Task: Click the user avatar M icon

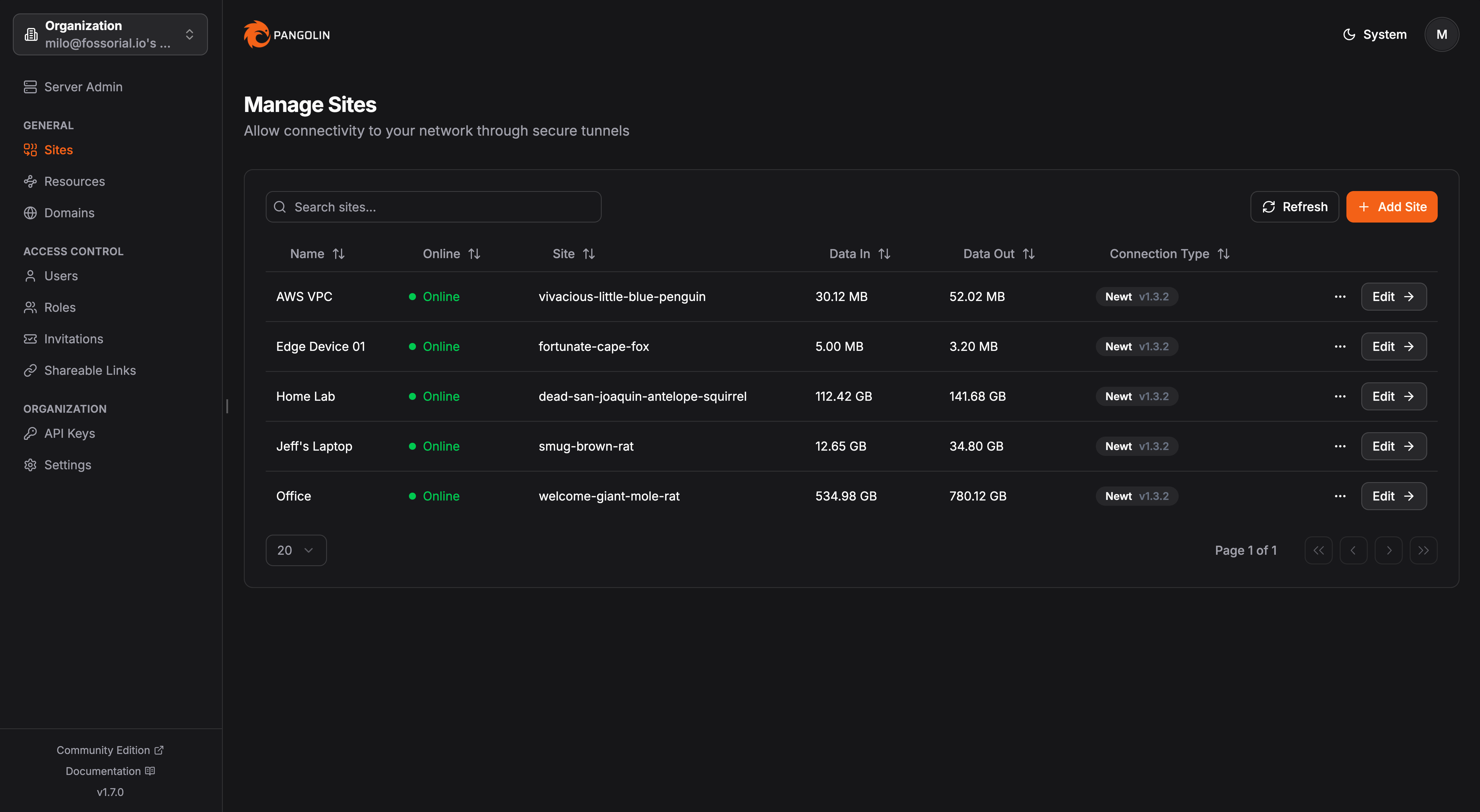Action: click(1441, 34)
